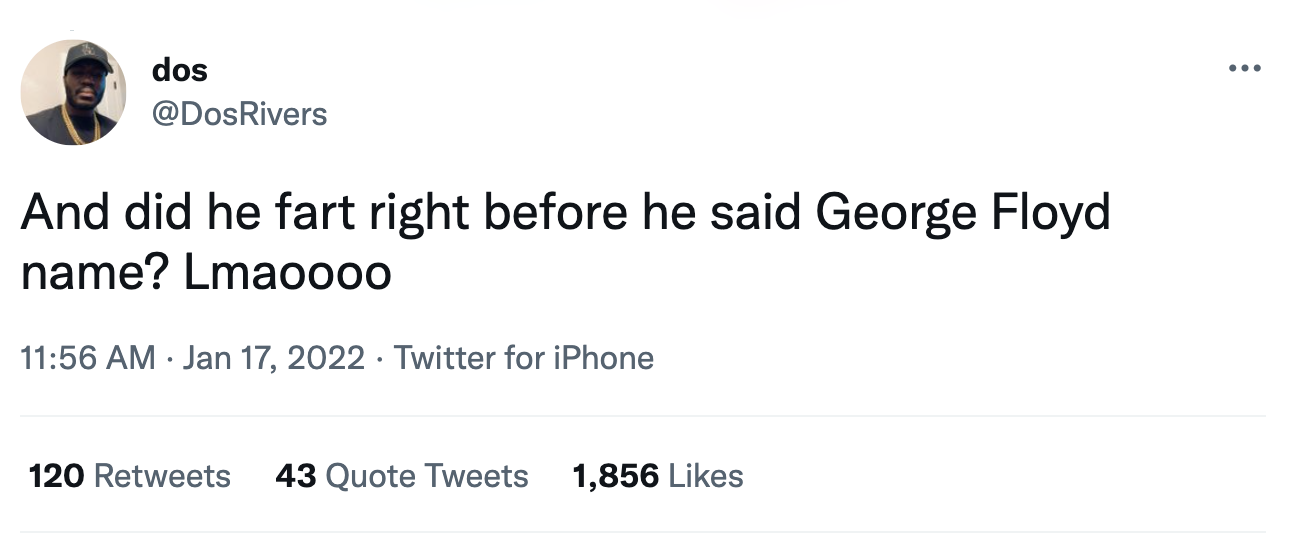The width and height of the screenshot is (1296, 544).
Task: Click the bold 1,856 count before Likes
Action: pyautogui.click(x=615, y=476)
